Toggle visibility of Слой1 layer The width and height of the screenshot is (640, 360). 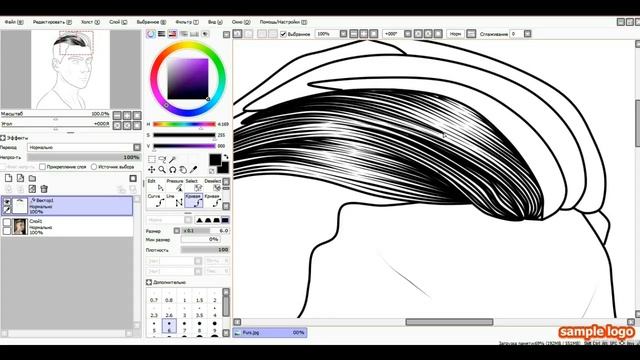pyautogui.click(x=7, y=222)
